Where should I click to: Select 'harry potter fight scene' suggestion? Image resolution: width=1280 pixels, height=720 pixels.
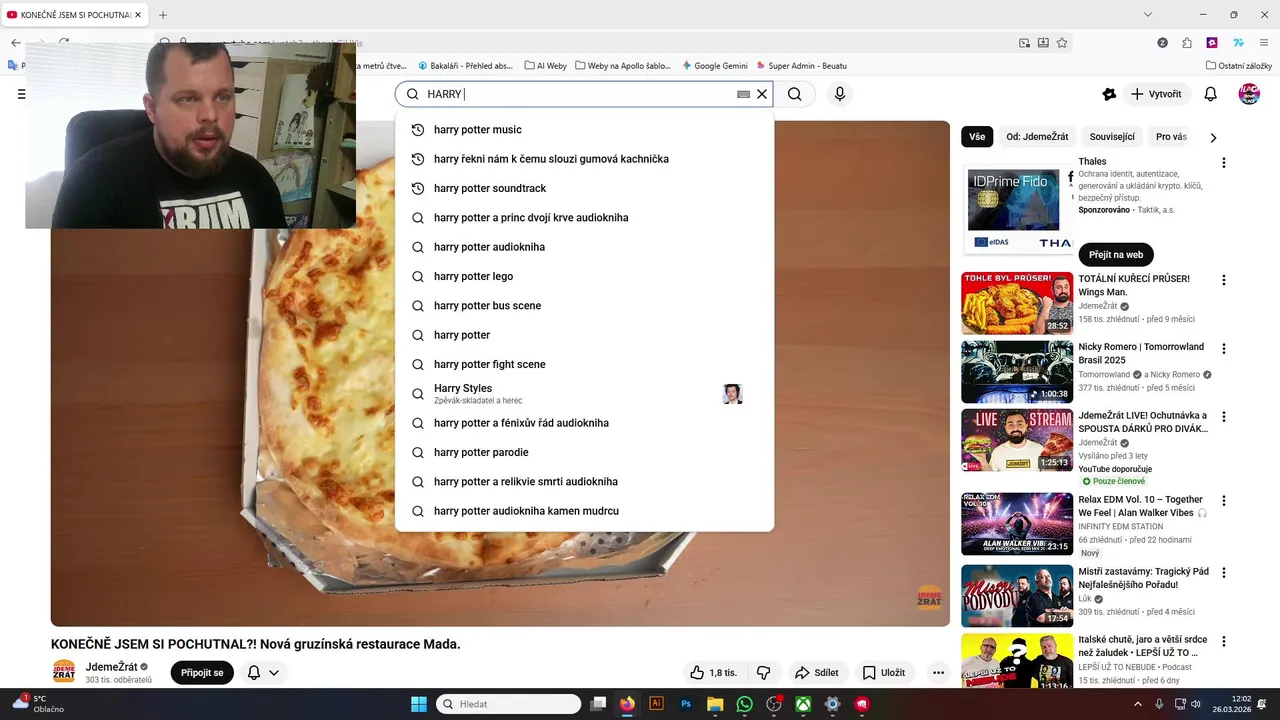584,364
